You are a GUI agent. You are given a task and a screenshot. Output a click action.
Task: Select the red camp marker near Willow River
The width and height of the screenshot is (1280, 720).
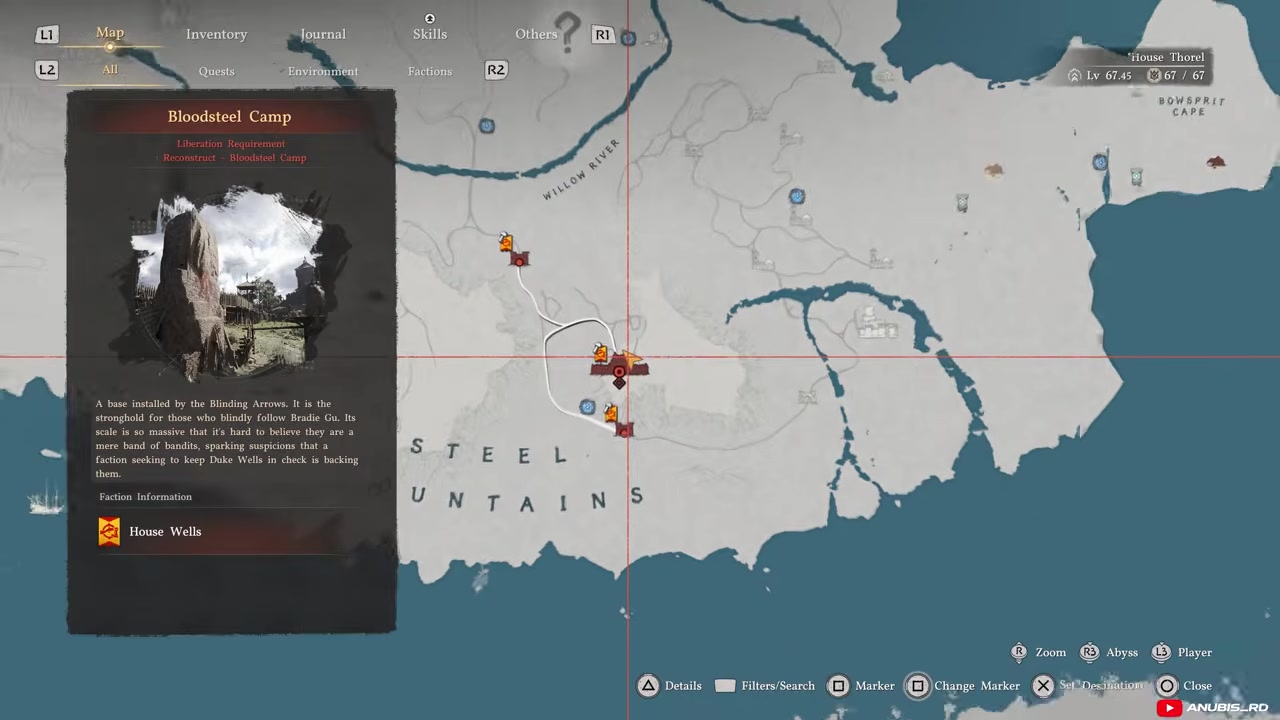(x=519, y=260)
